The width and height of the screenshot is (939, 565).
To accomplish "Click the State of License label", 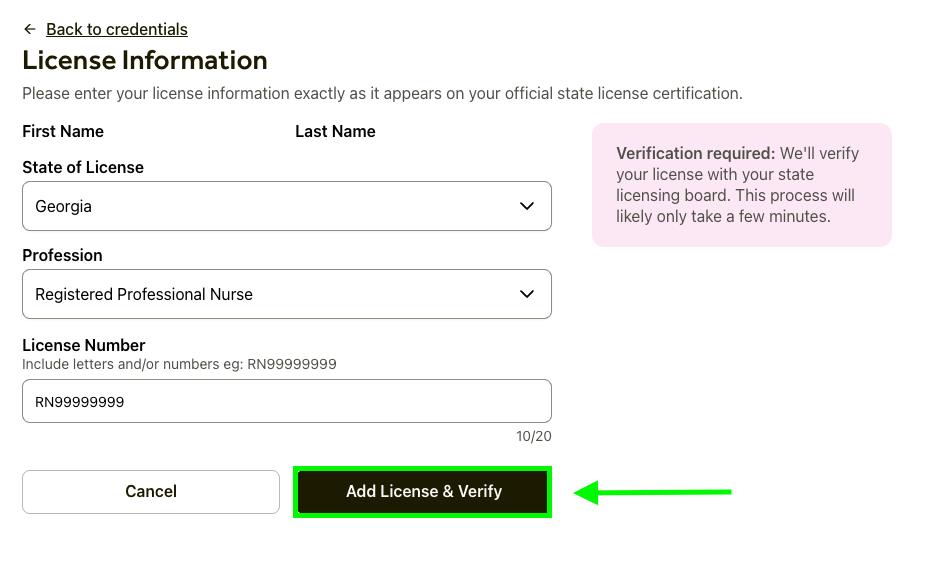I will coord(83,167).
